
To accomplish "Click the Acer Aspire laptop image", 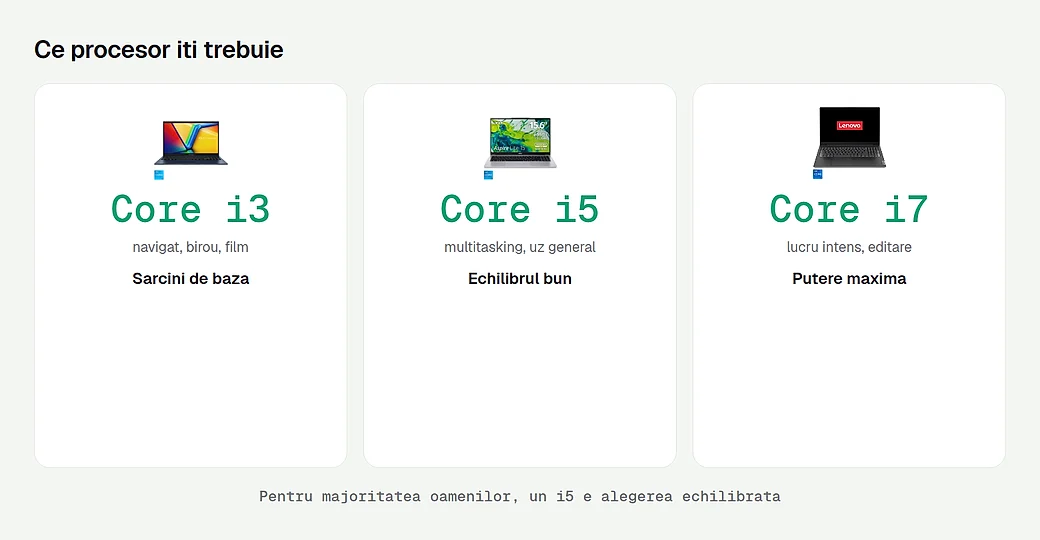I will tap(520, 143).
